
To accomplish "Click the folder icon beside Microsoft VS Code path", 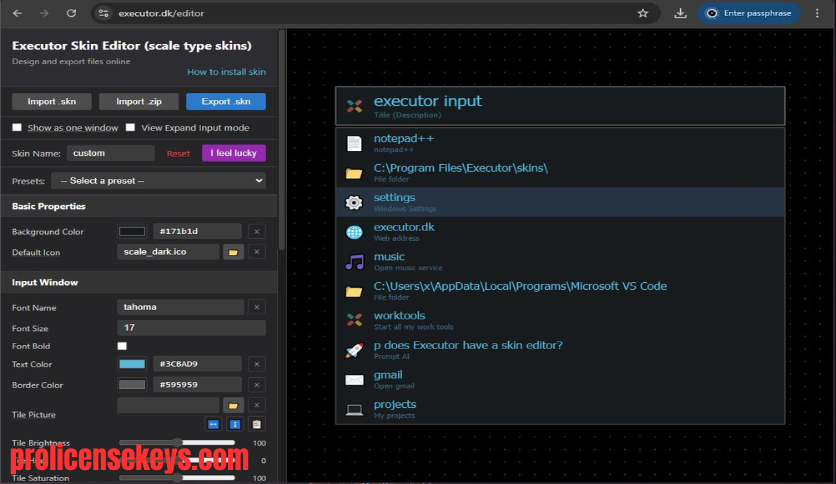I will (x=354, y=292).
